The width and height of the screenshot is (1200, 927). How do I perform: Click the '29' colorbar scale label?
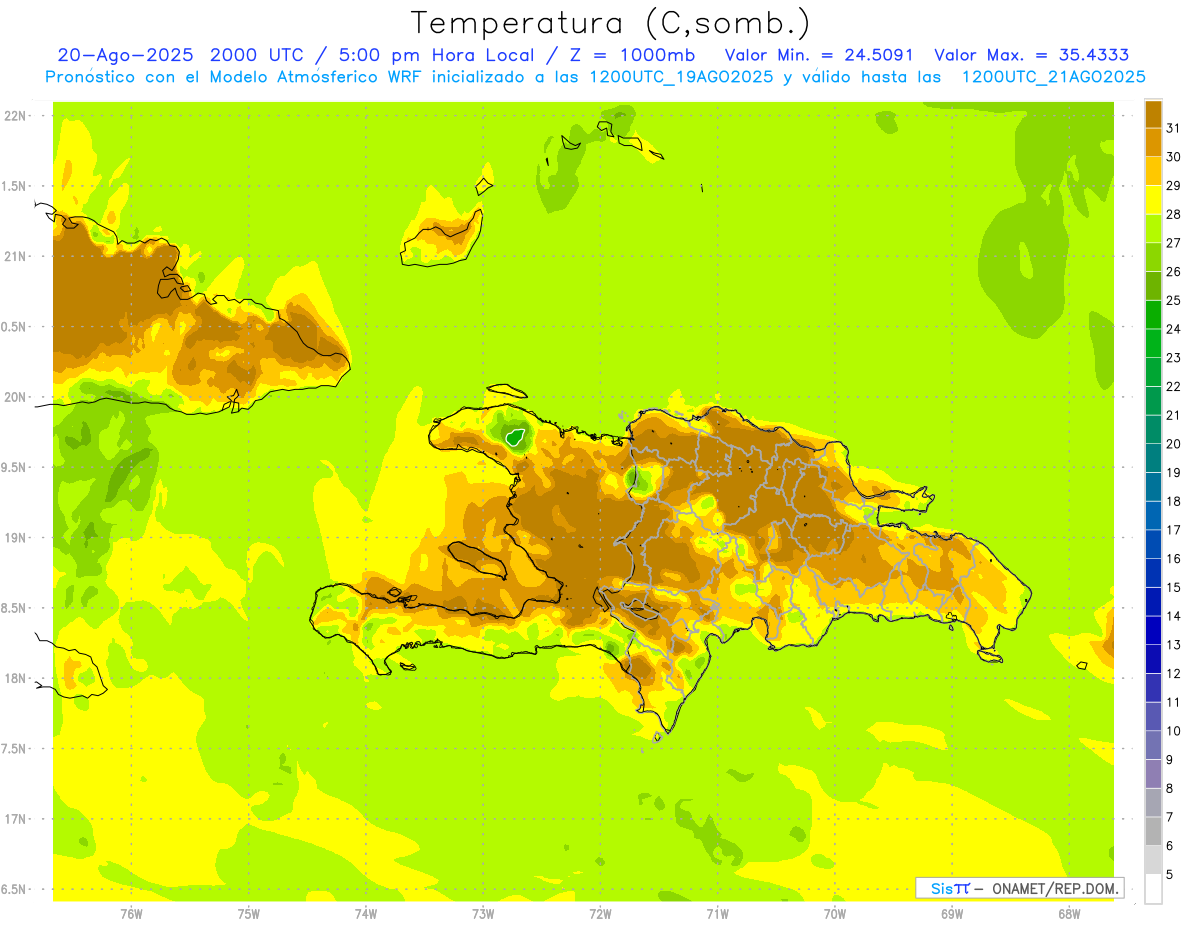(1173, 186)
